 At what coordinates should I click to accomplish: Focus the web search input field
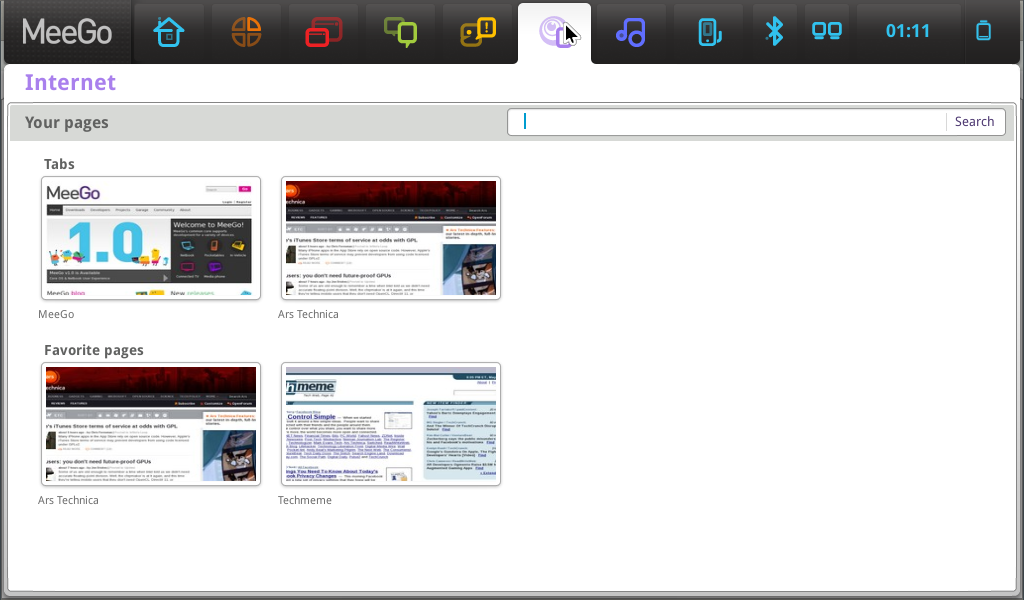pos(727,122)
